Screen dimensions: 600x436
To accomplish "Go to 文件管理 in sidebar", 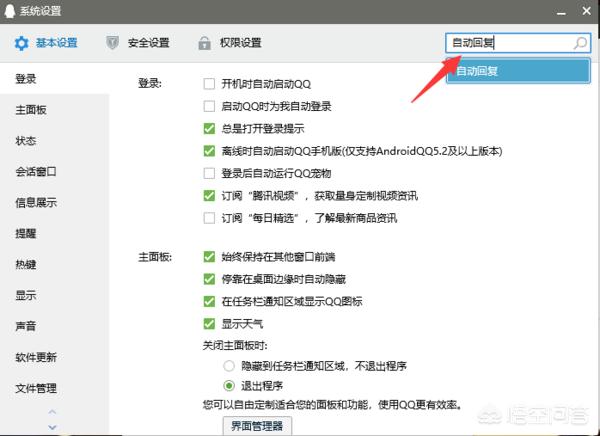I will click(35, 388).
